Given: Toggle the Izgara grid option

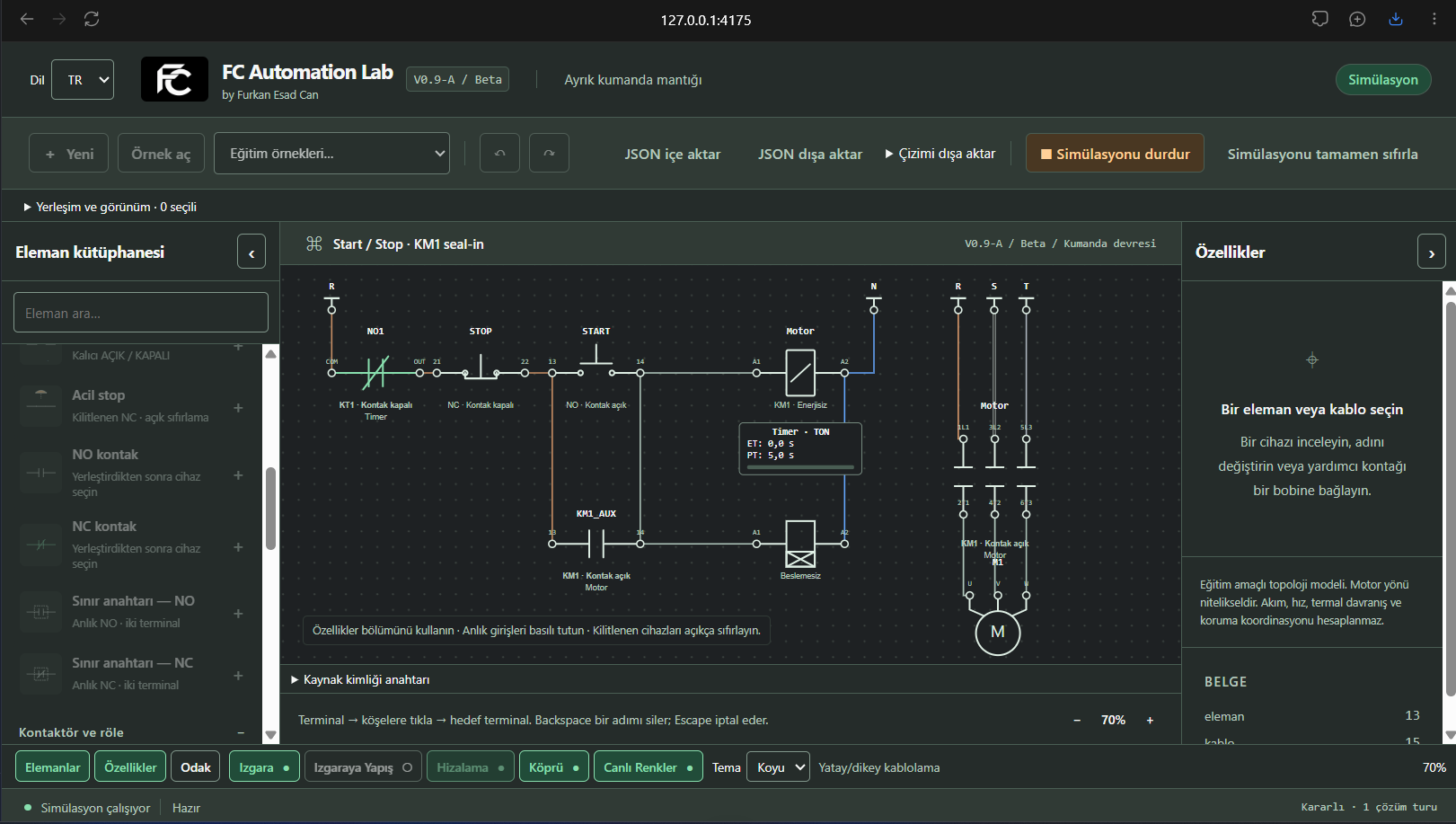Looking at the screenshot, I should (264, 767).
